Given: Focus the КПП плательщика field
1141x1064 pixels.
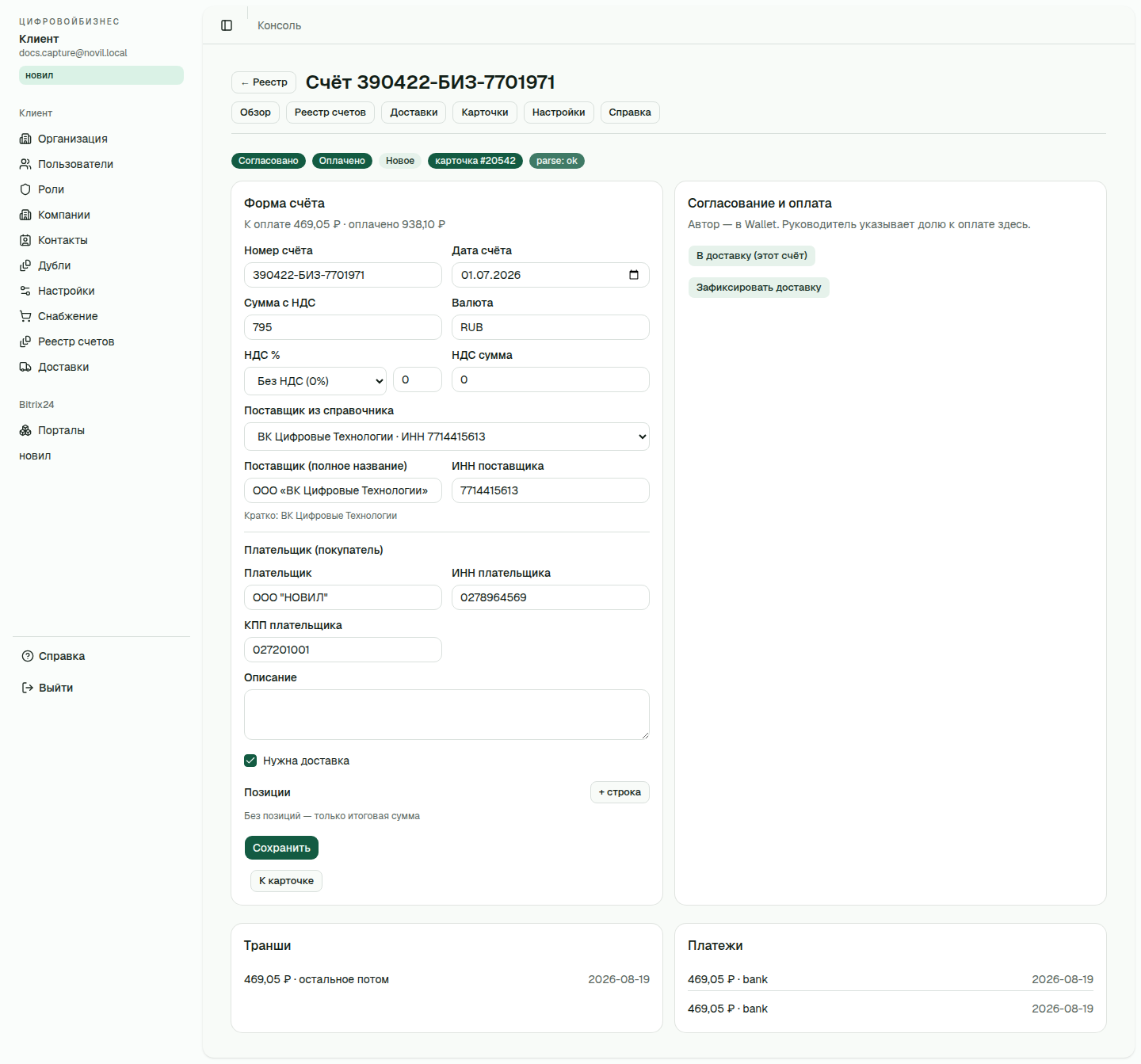Looking at the screenshot, I should click(x=343, y=650).
